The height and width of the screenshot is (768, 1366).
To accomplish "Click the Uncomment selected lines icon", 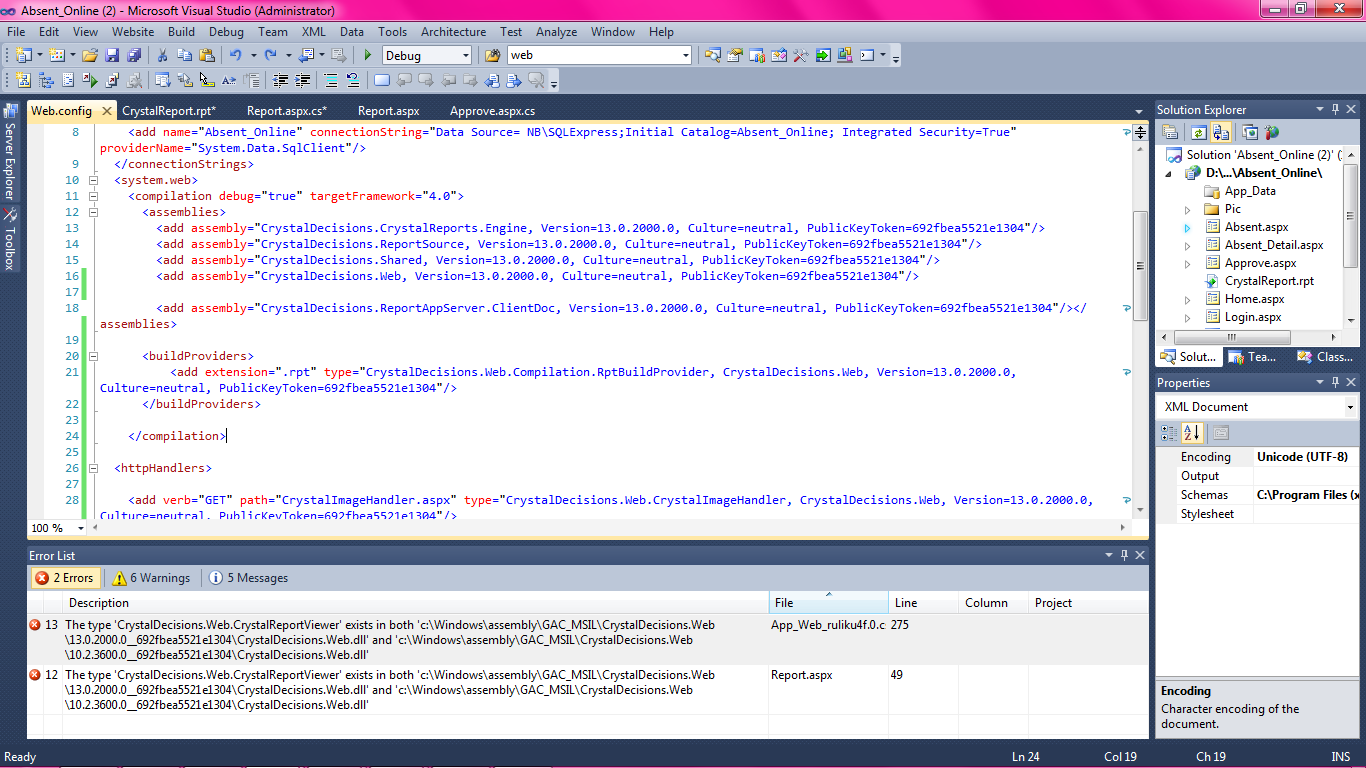I will pyautogui.click(x=352, y=81).
